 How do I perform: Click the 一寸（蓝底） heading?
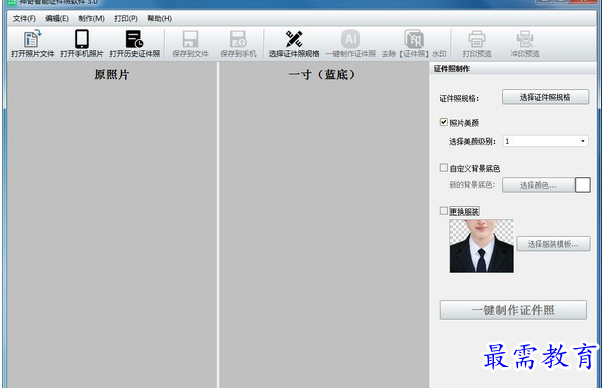pos(321,74)
